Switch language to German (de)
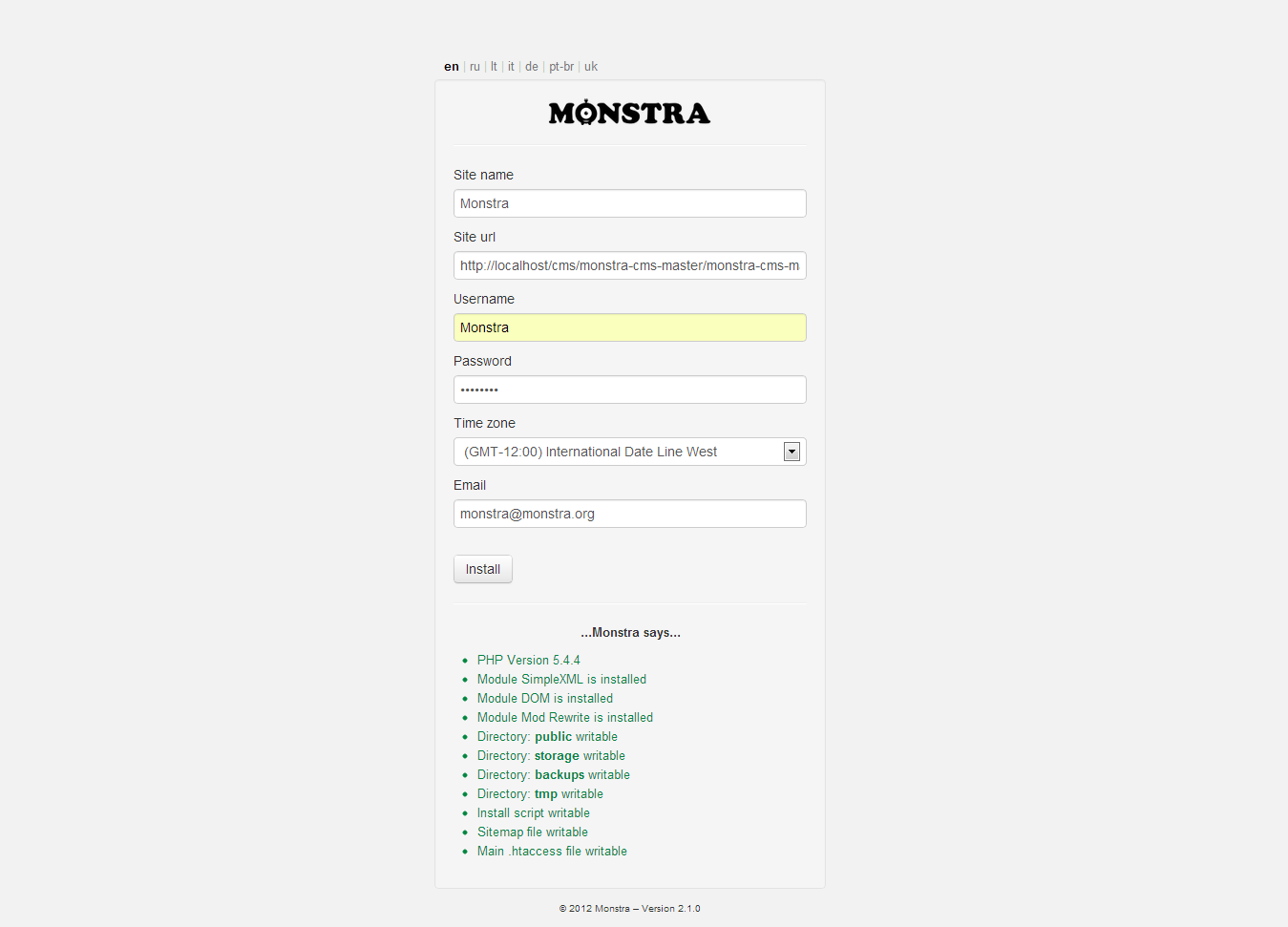Image resolution: width=1288 pixels, height=927 pixels. pos(532,67)
